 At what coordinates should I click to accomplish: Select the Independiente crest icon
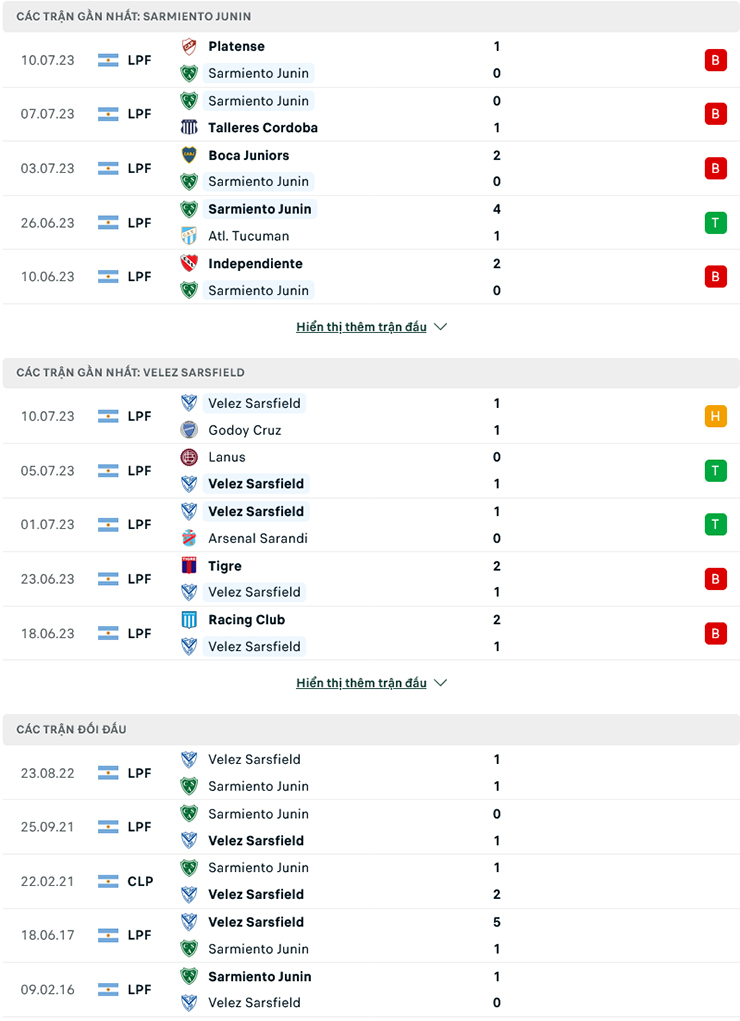pos(190,263)
